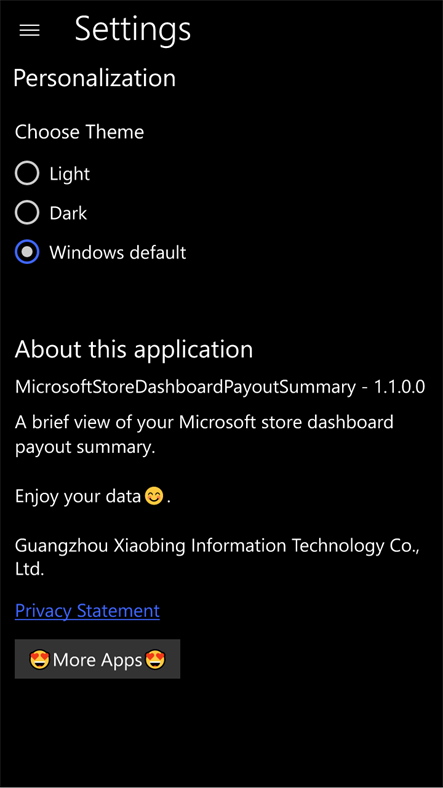The width and height of the screenshot is (443, 788).
Task: Click the Choose Theme label
Action: point(79,132)
